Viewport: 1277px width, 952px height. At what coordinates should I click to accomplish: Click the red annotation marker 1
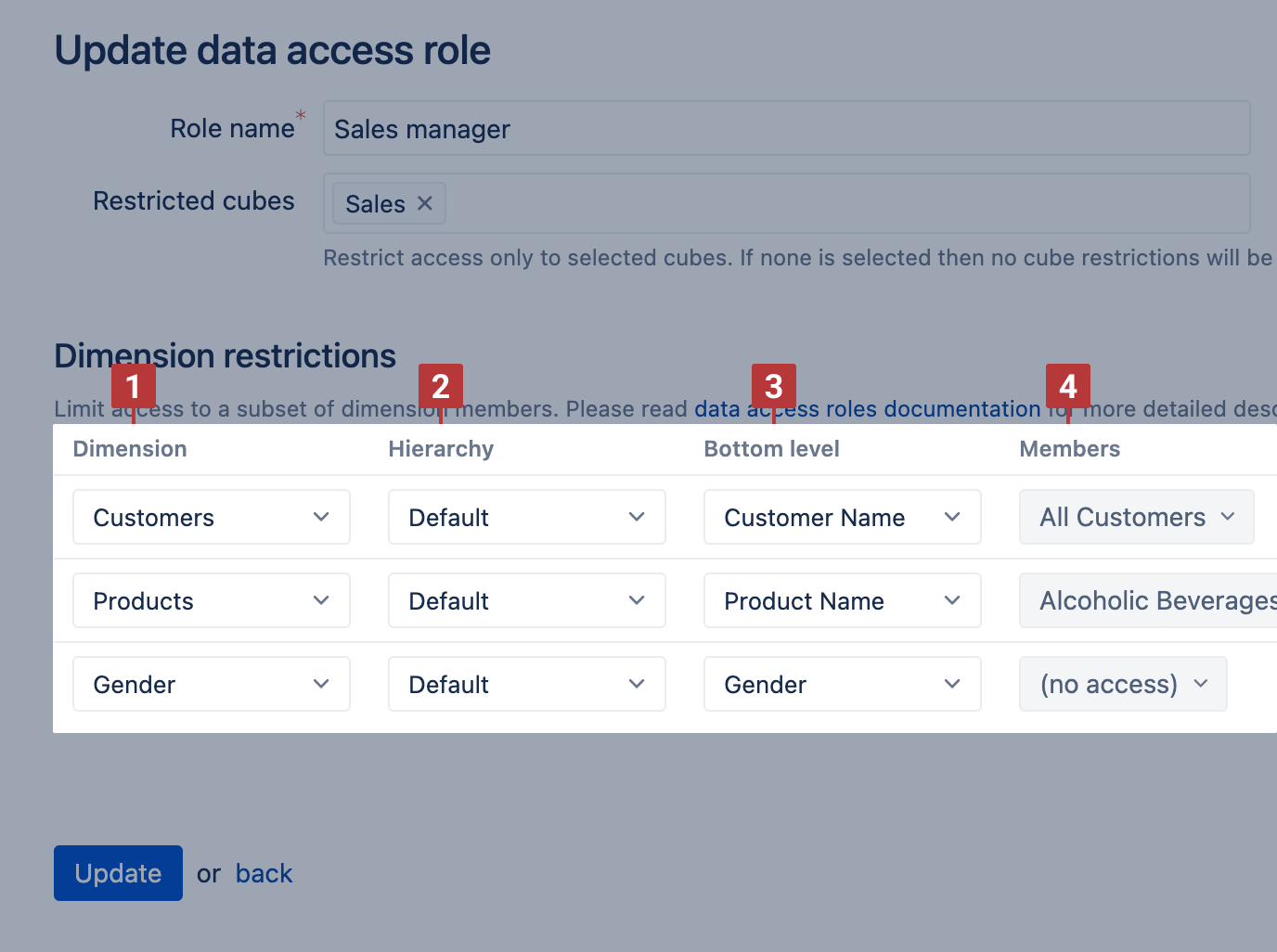click(133, 386)
